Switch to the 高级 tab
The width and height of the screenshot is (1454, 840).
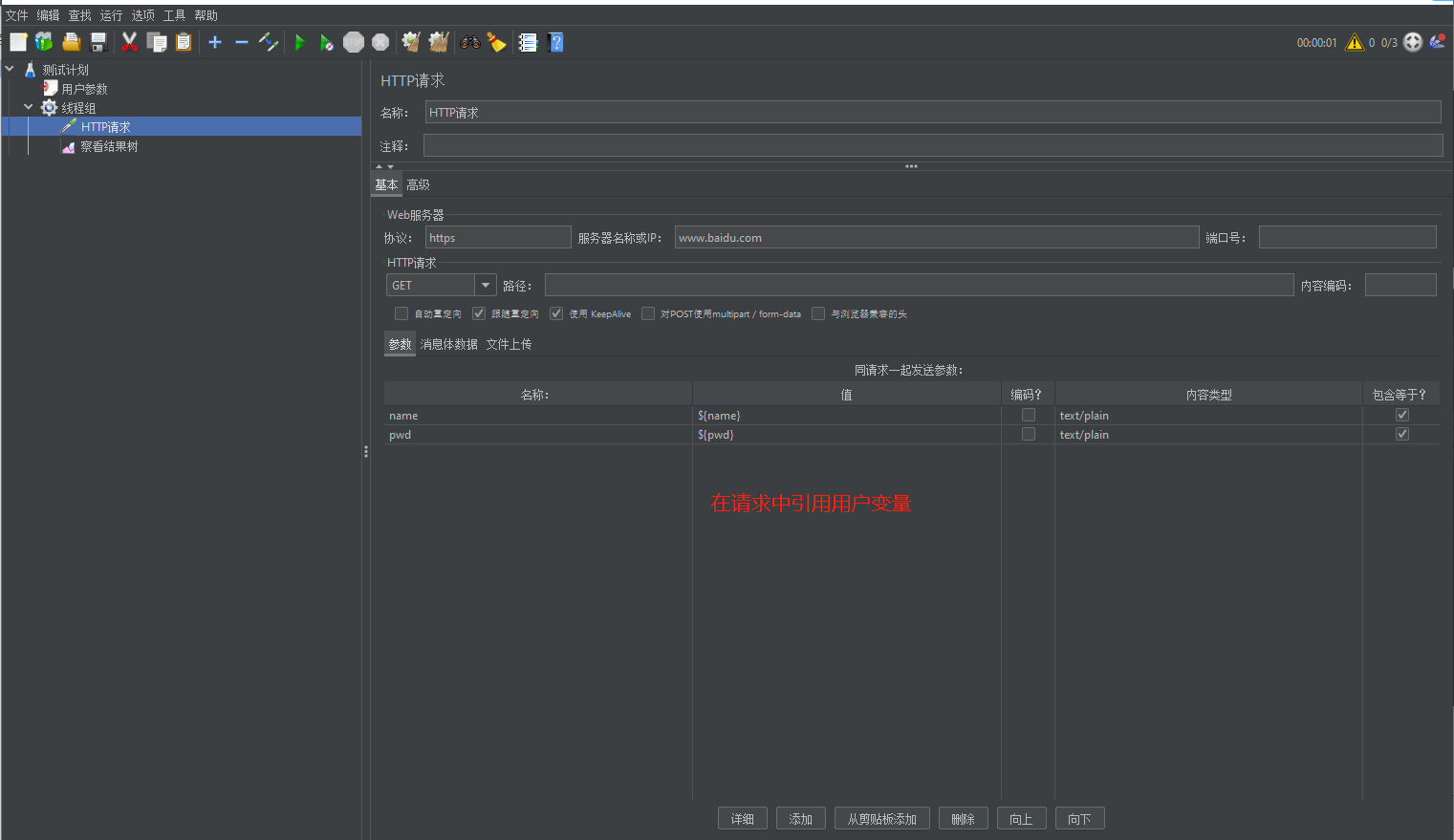pyautogui.click(x=419, y=184)
